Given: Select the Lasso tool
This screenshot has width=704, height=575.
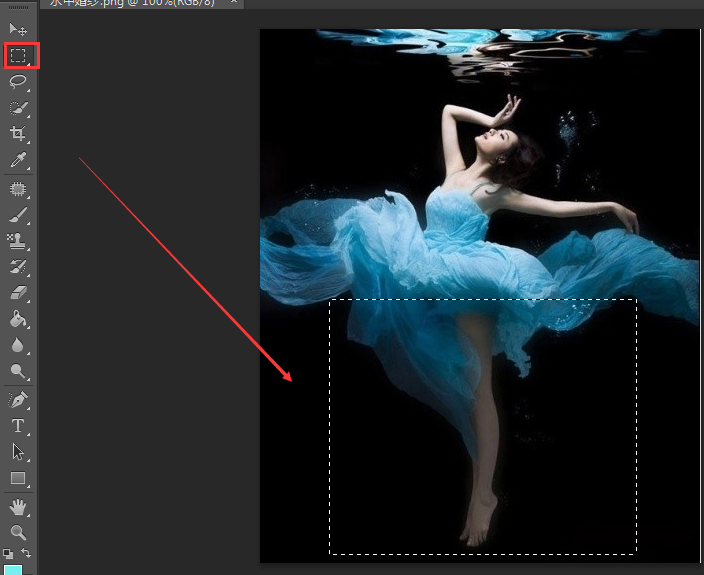Looking at the screenshot, I should pyautogui.click(x=18, y=82).
